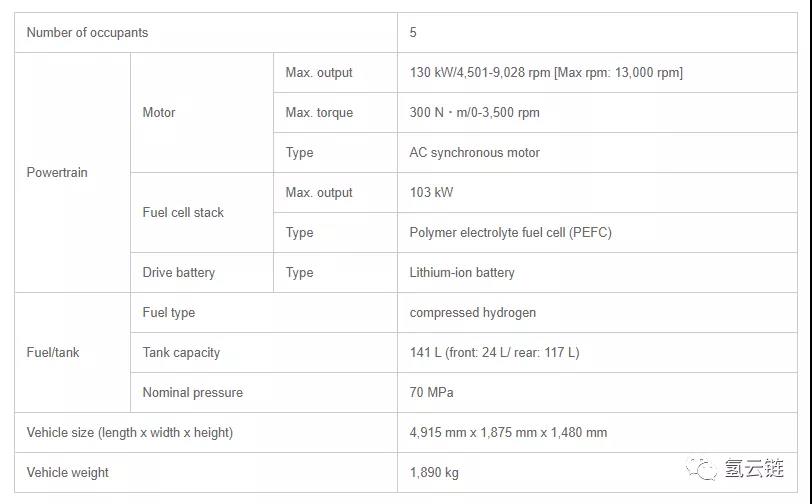Select the Vehicle size dimensions value
Image resolution: width=812 pixels, height=504 pixels.
(508, 432)
